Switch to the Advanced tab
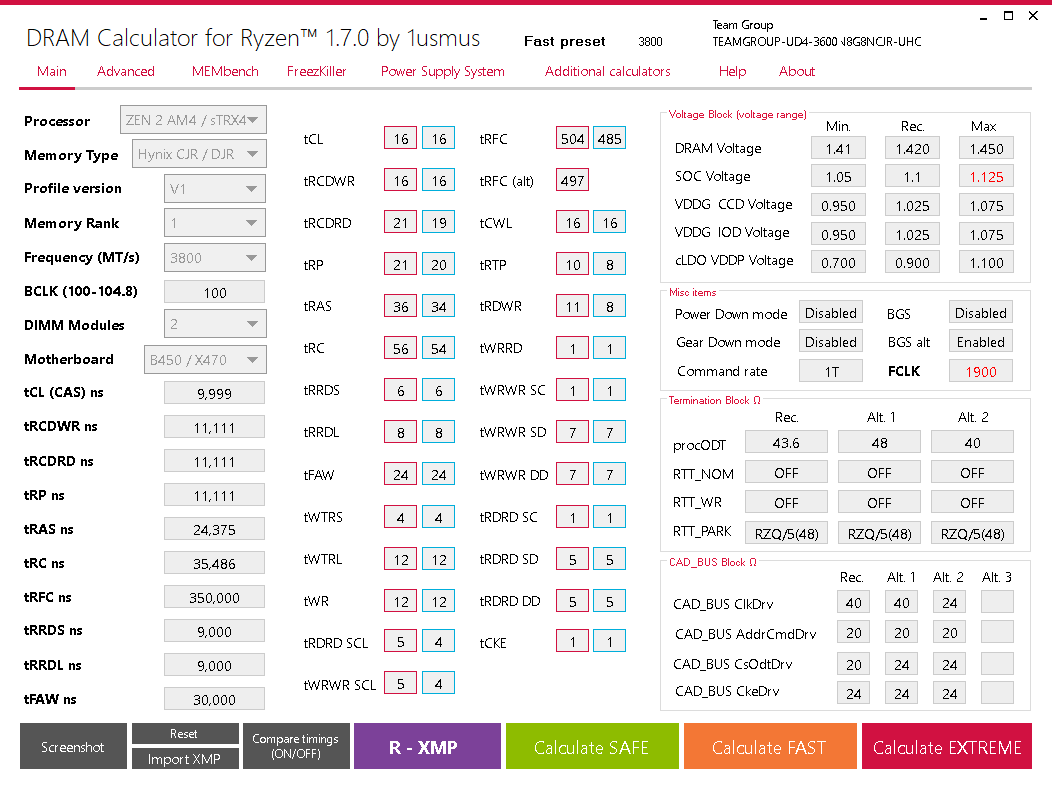 click(126, 71)
